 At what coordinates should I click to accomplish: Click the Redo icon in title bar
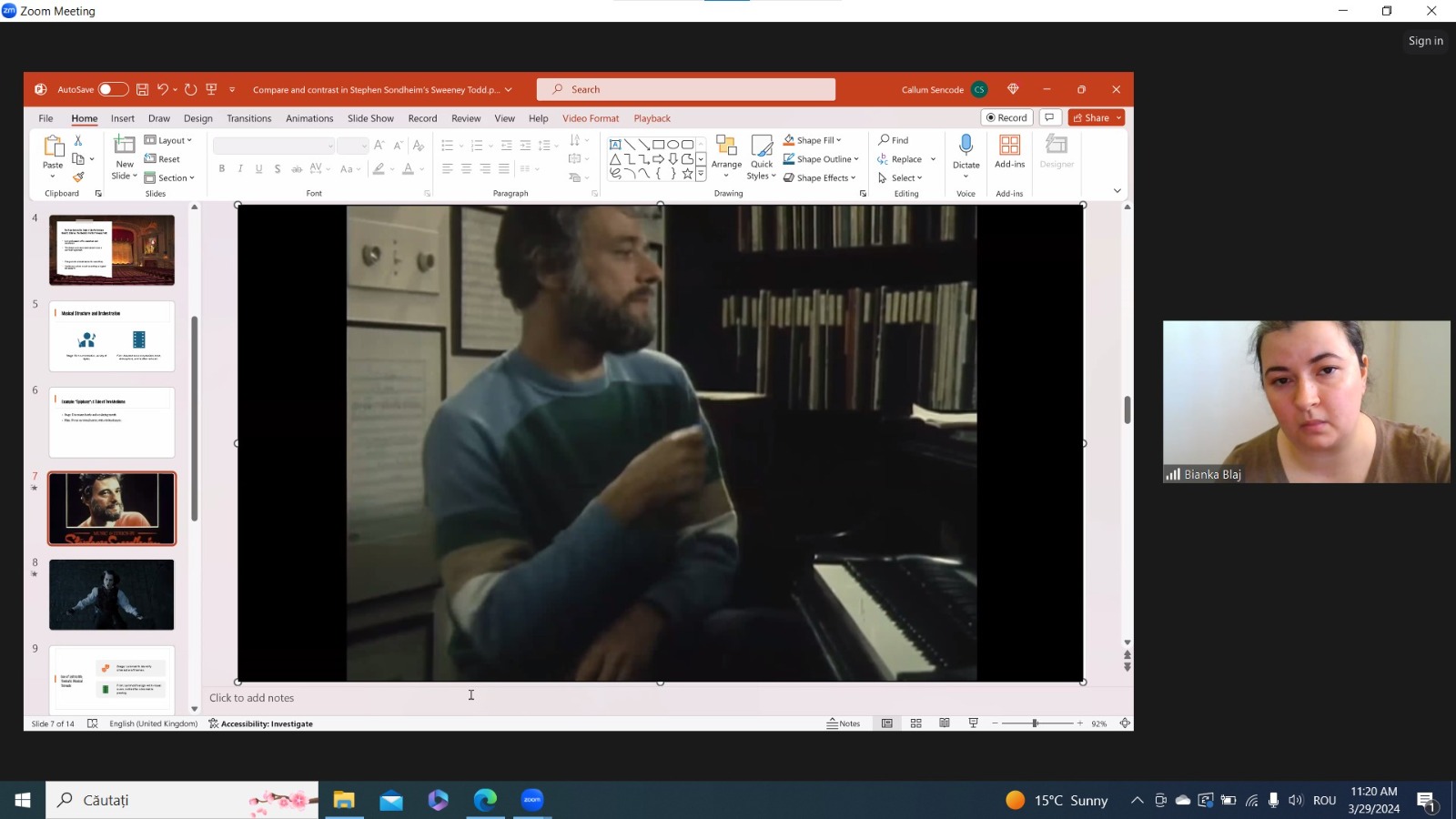(x=190, y=89)
